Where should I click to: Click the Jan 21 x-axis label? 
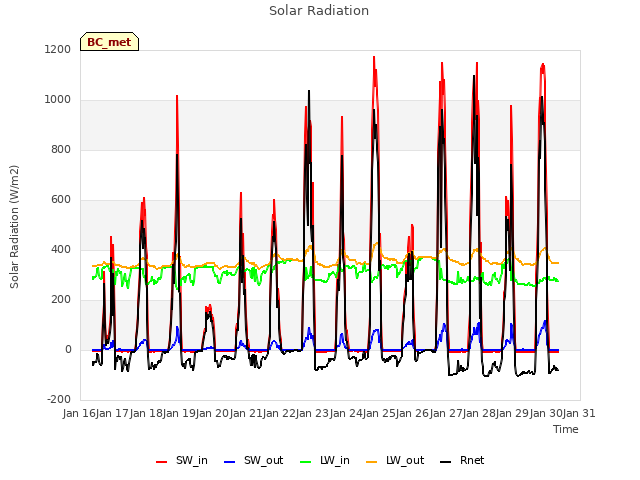coord(246,413)
